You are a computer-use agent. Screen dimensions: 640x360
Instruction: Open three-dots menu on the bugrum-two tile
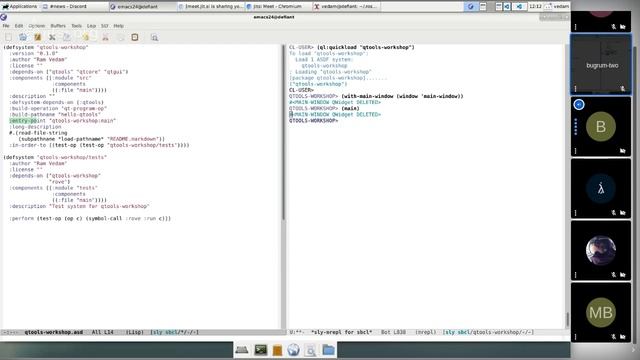(576, 89)
